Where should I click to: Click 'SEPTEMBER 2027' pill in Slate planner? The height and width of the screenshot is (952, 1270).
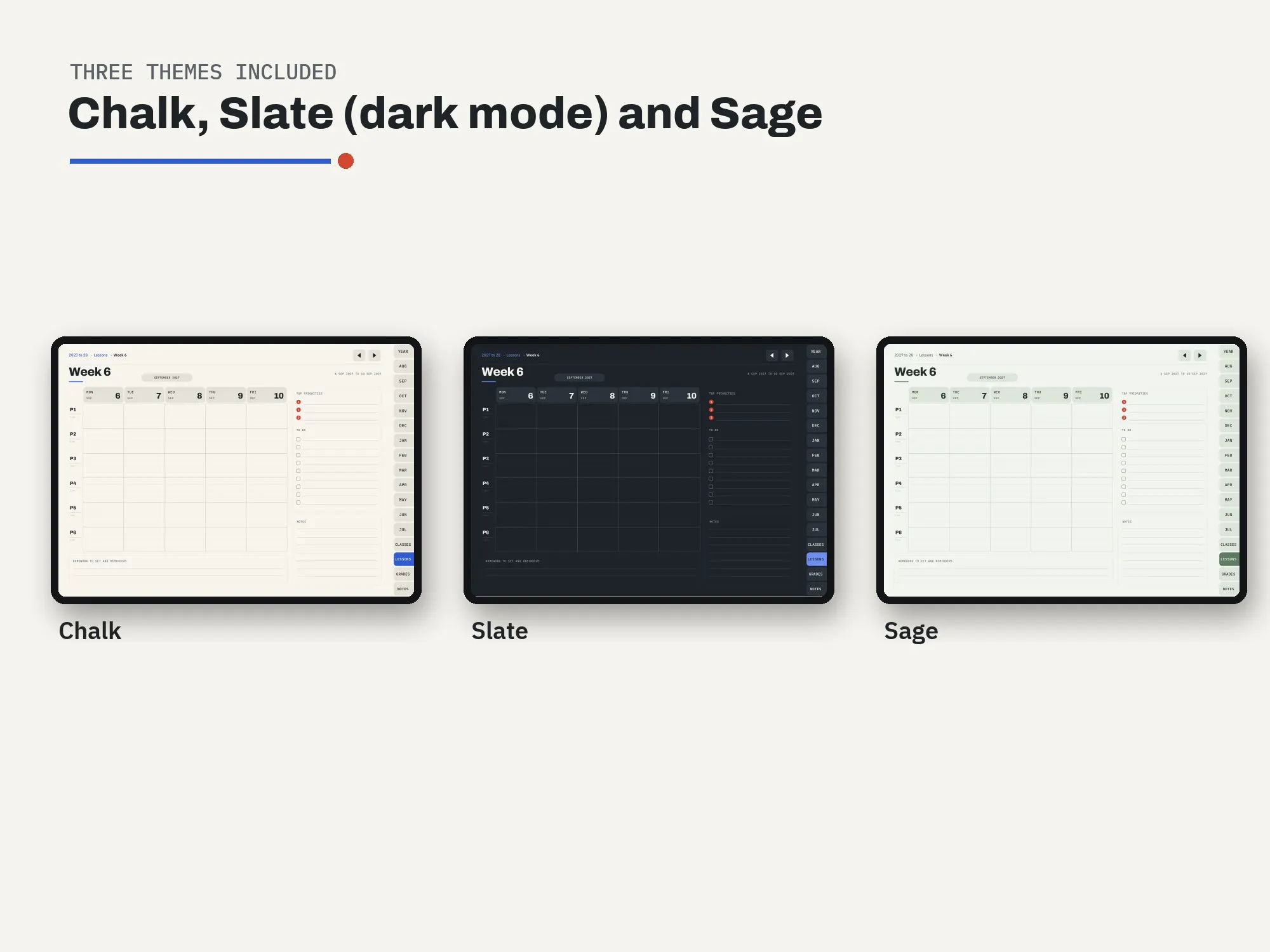[x=580, y=378]
